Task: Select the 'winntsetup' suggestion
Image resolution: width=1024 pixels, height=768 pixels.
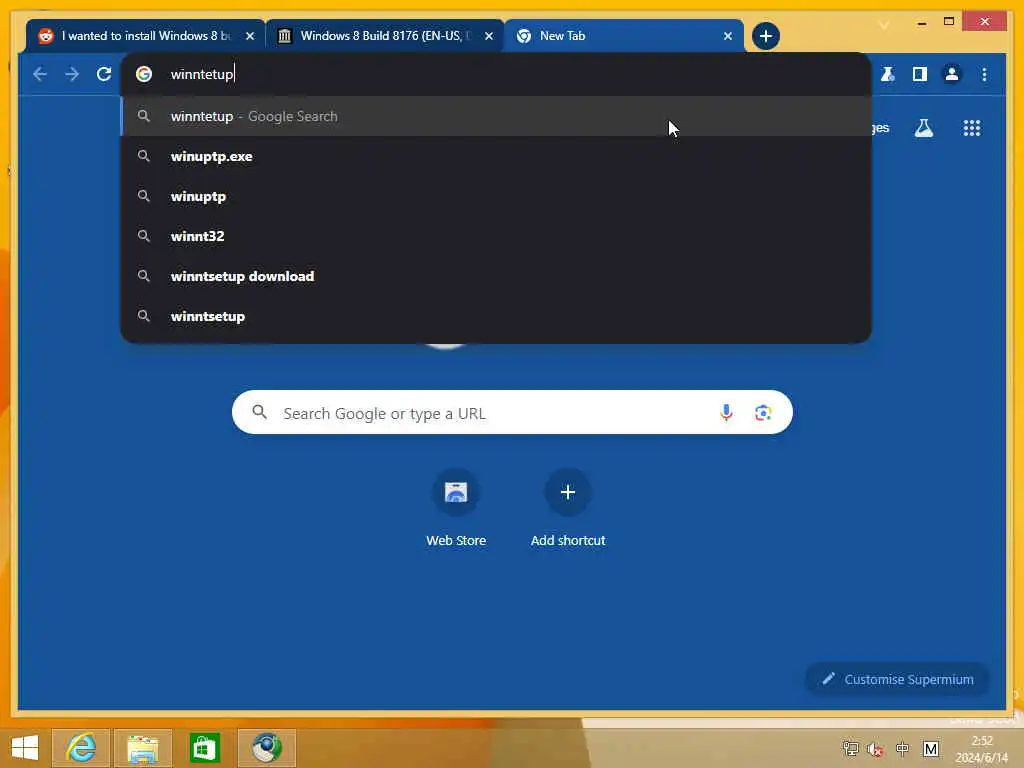Action: click(x=496, y=316)
